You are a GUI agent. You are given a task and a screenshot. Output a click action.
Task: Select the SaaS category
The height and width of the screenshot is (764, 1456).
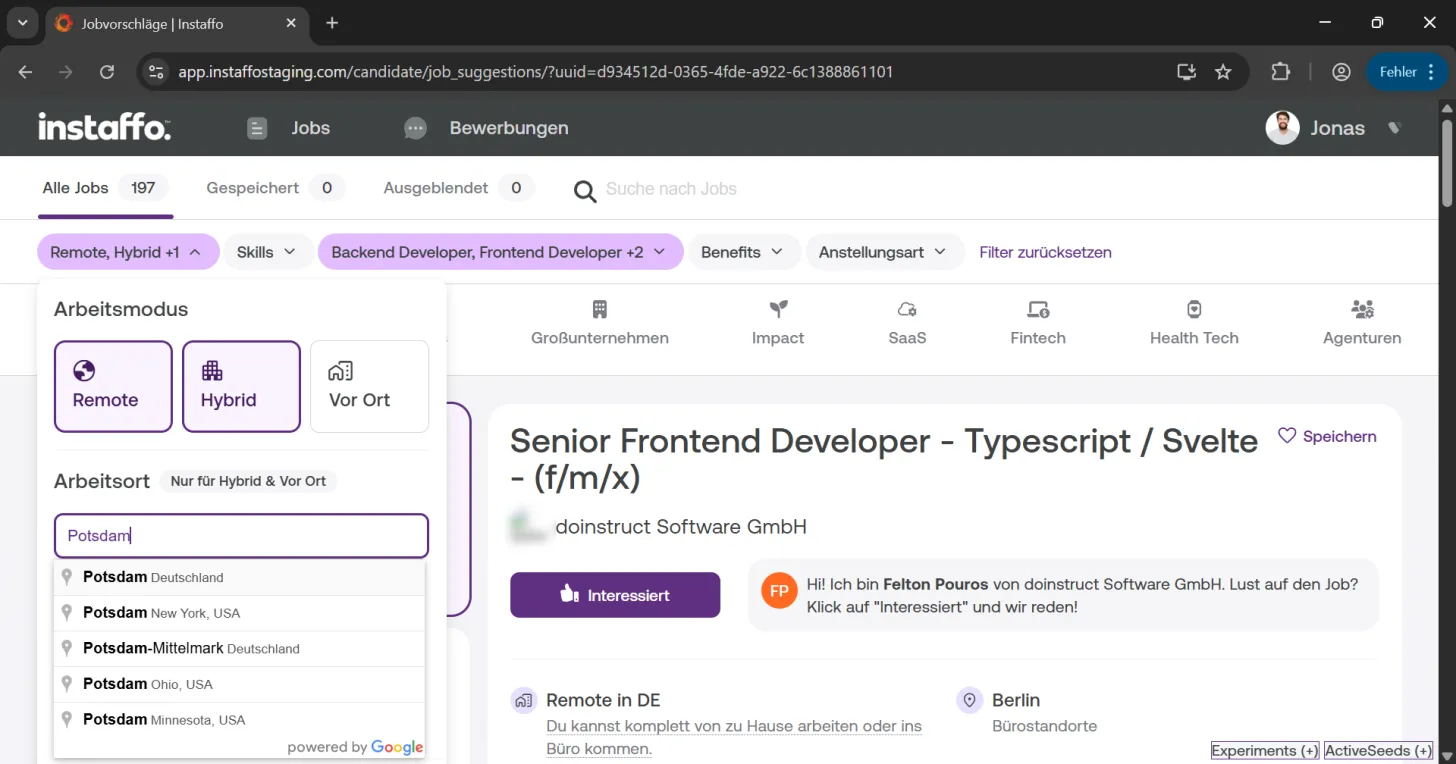(x=907, y=322)
